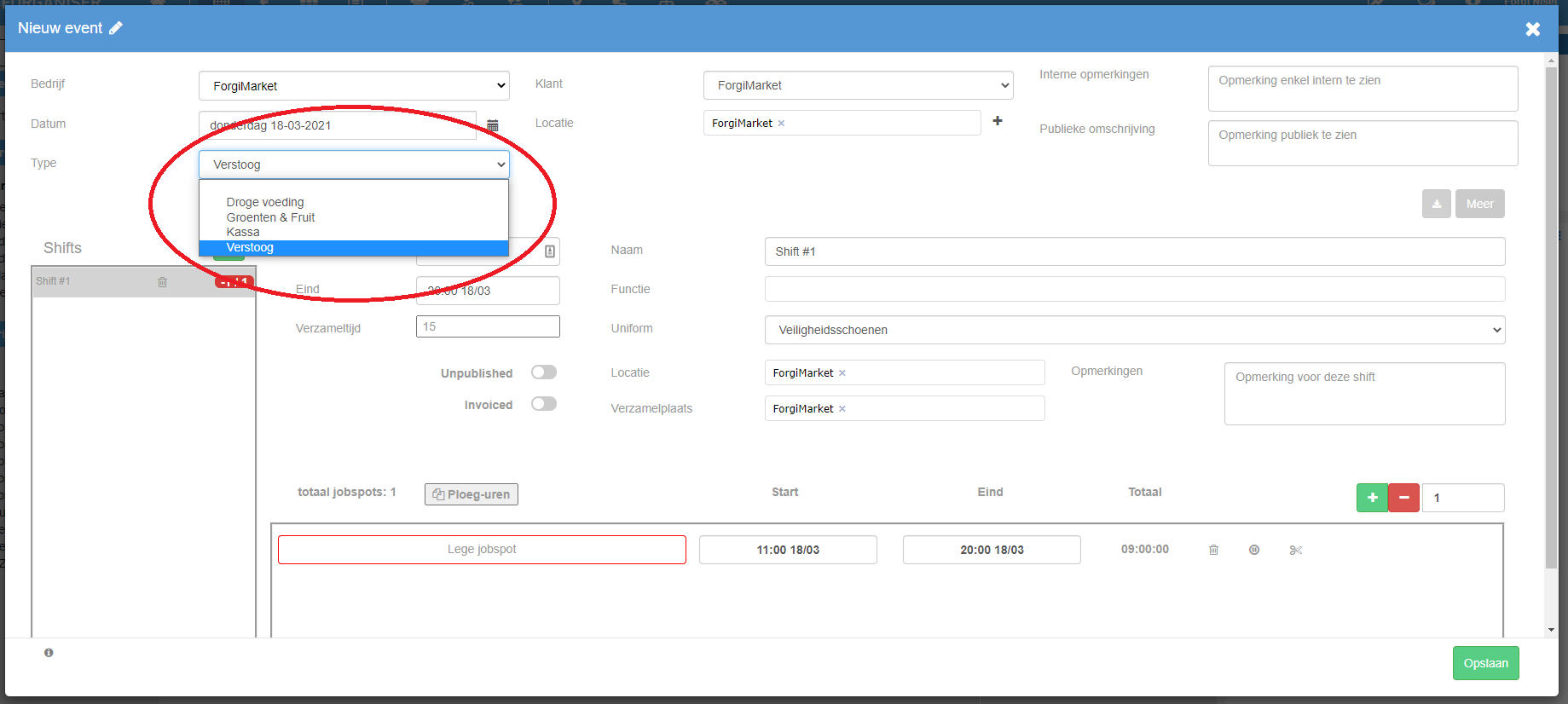
Task: Open the Bedrijf dropdown showing ForgiMarket
Action: (354, 86)
